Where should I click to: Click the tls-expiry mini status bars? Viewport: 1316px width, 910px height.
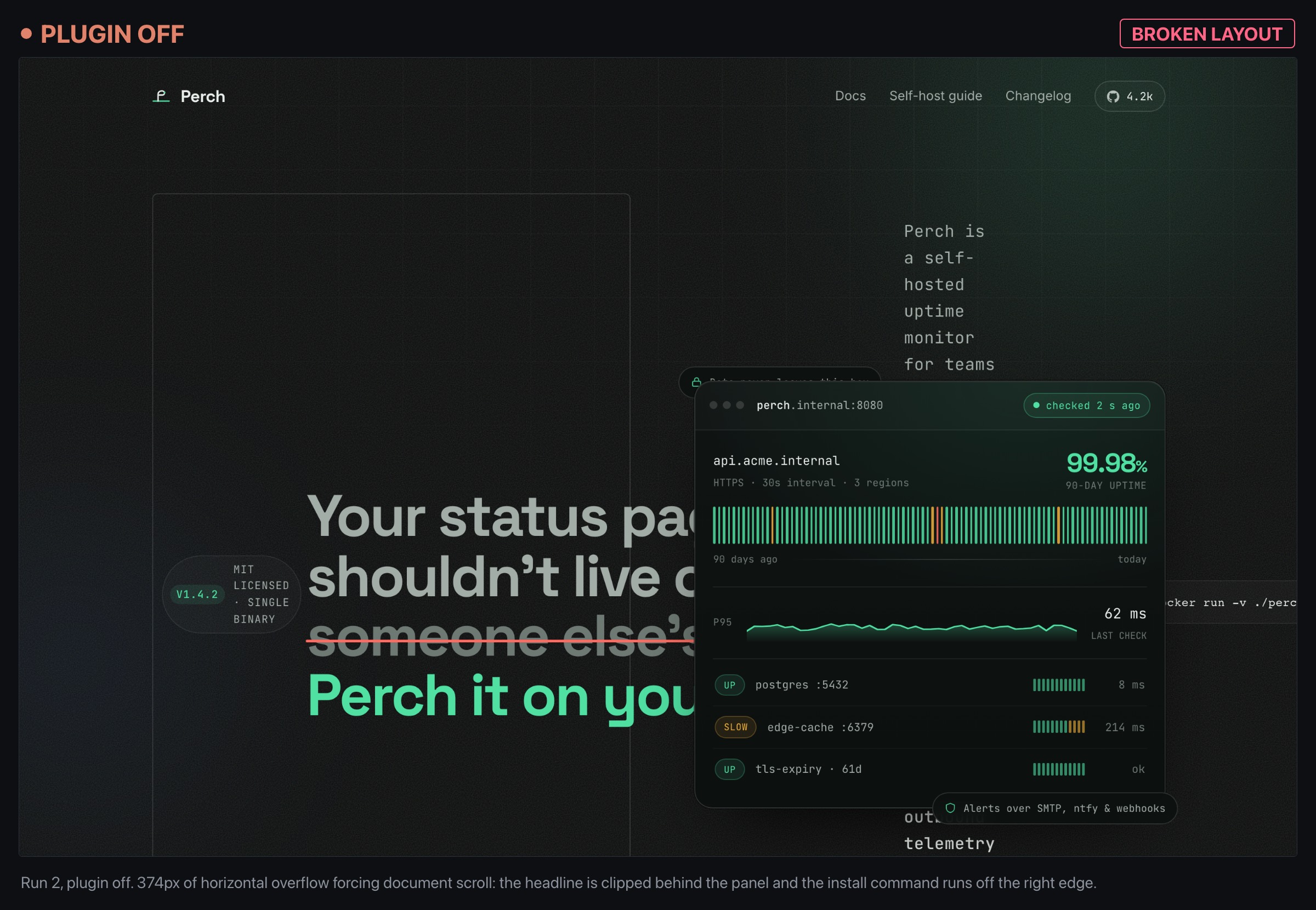(x=1059, y=769)
